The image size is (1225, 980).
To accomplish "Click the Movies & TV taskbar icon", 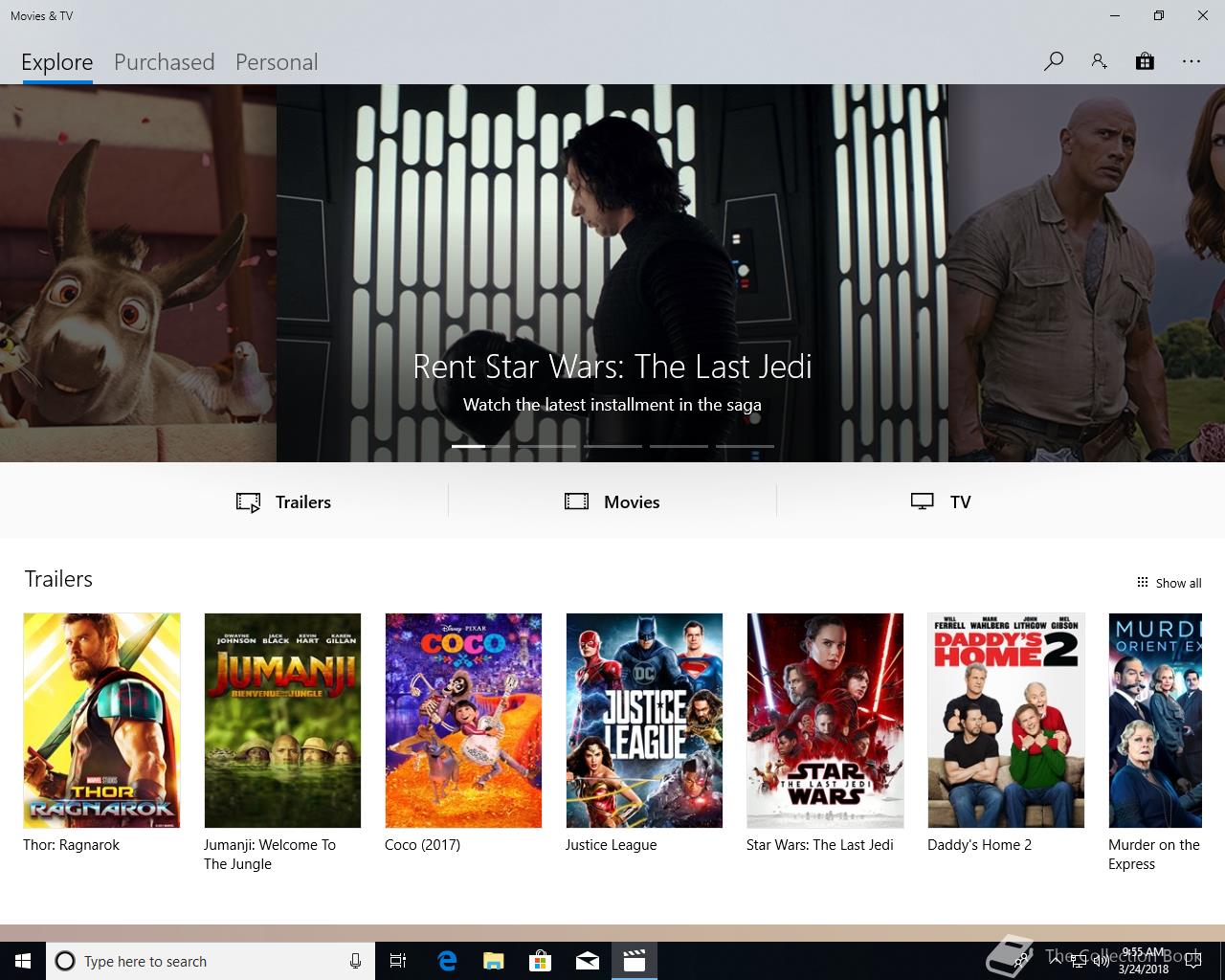I will click(x=635, y=961).
